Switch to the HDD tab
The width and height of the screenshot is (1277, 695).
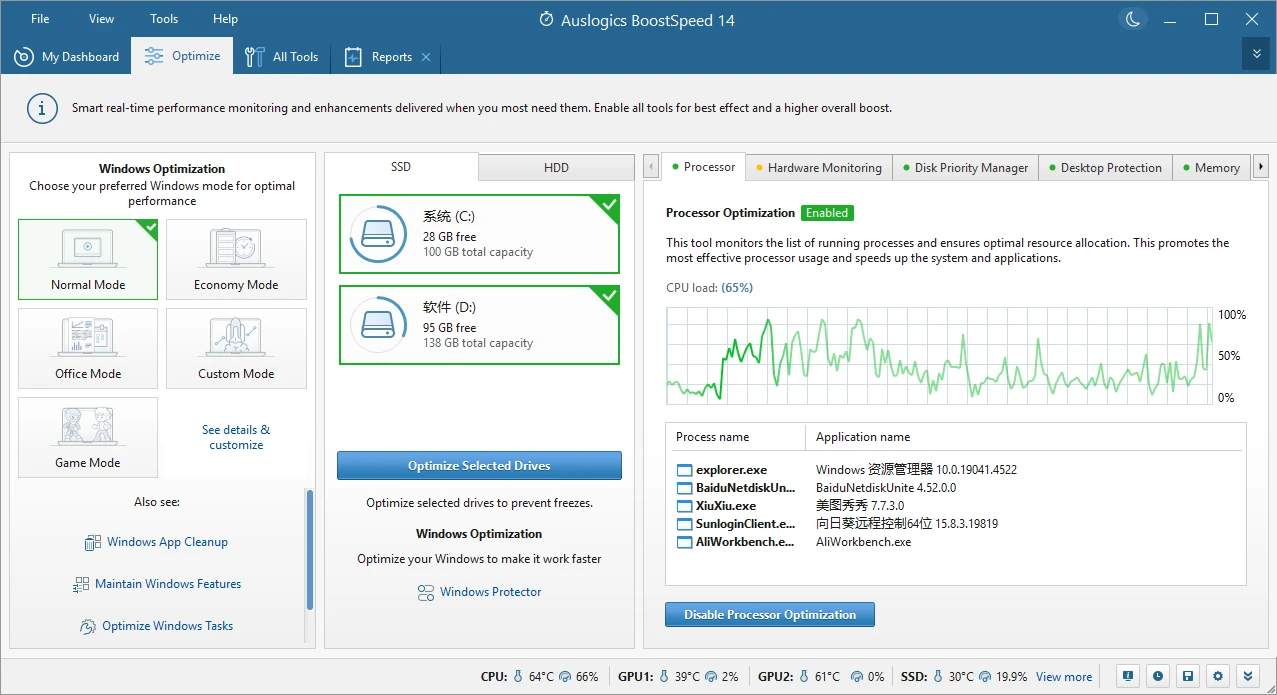pos(556,167)
